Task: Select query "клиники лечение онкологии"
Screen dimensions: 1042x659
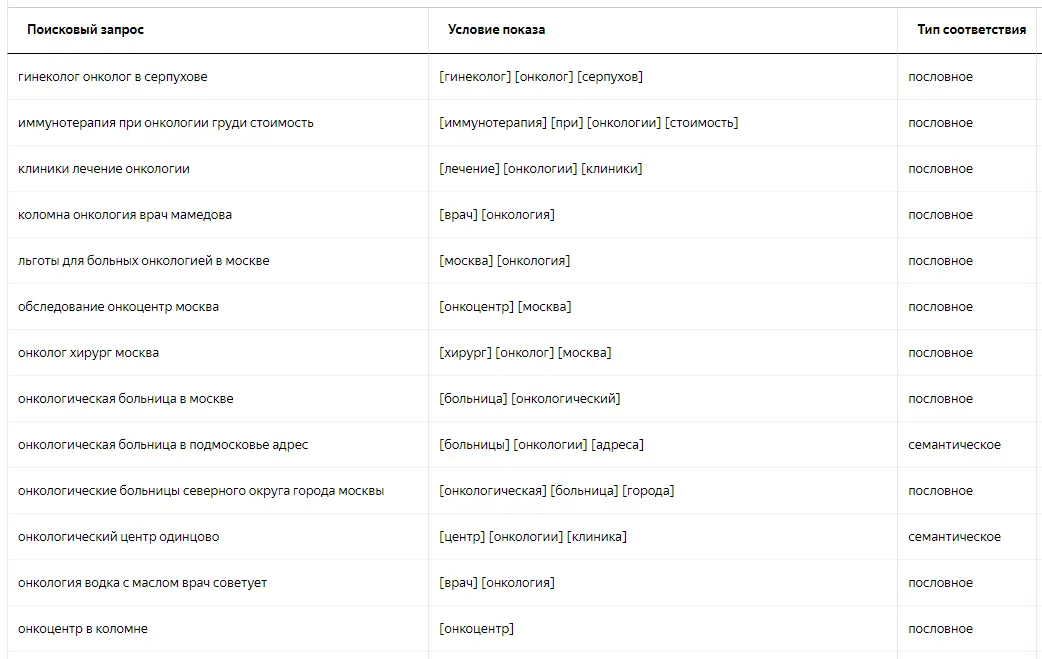Action: pyautogui.click(x=104, y=169)
